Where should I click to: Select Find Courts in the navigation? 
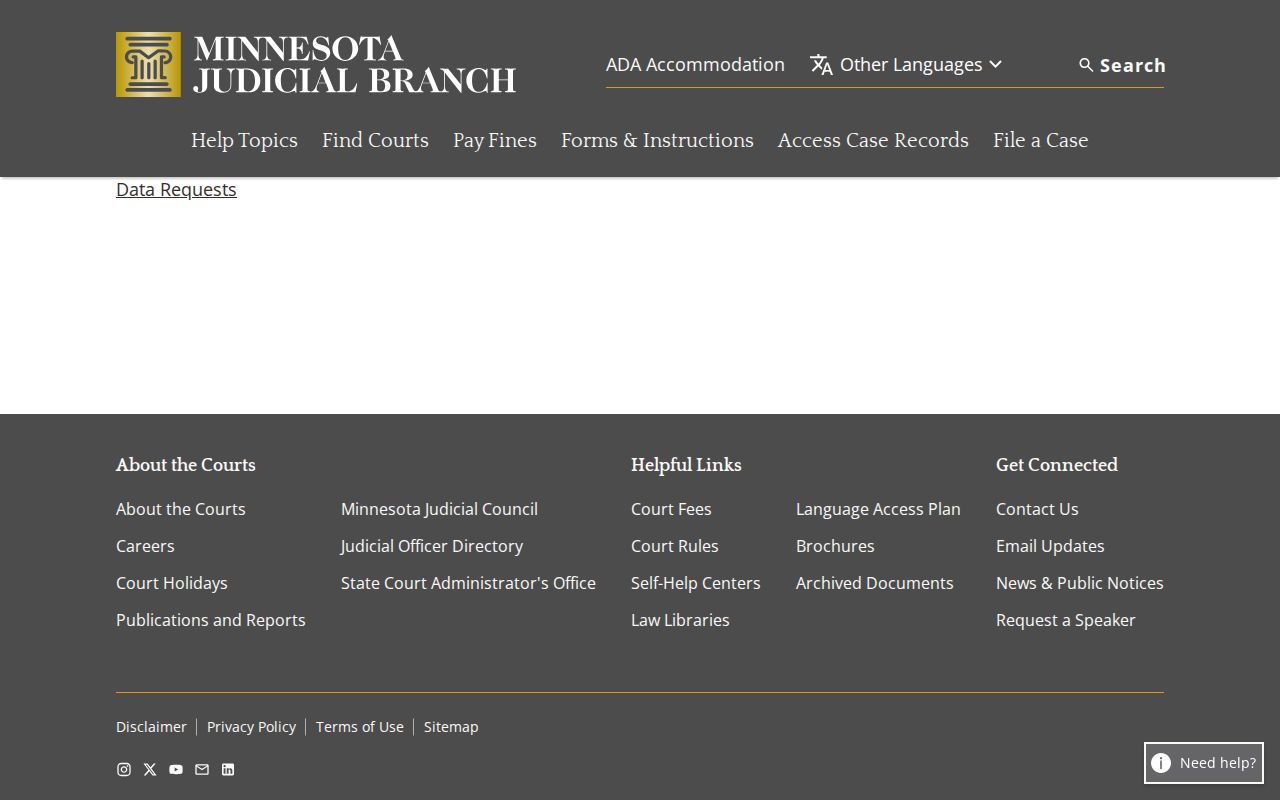coord(375,141)
